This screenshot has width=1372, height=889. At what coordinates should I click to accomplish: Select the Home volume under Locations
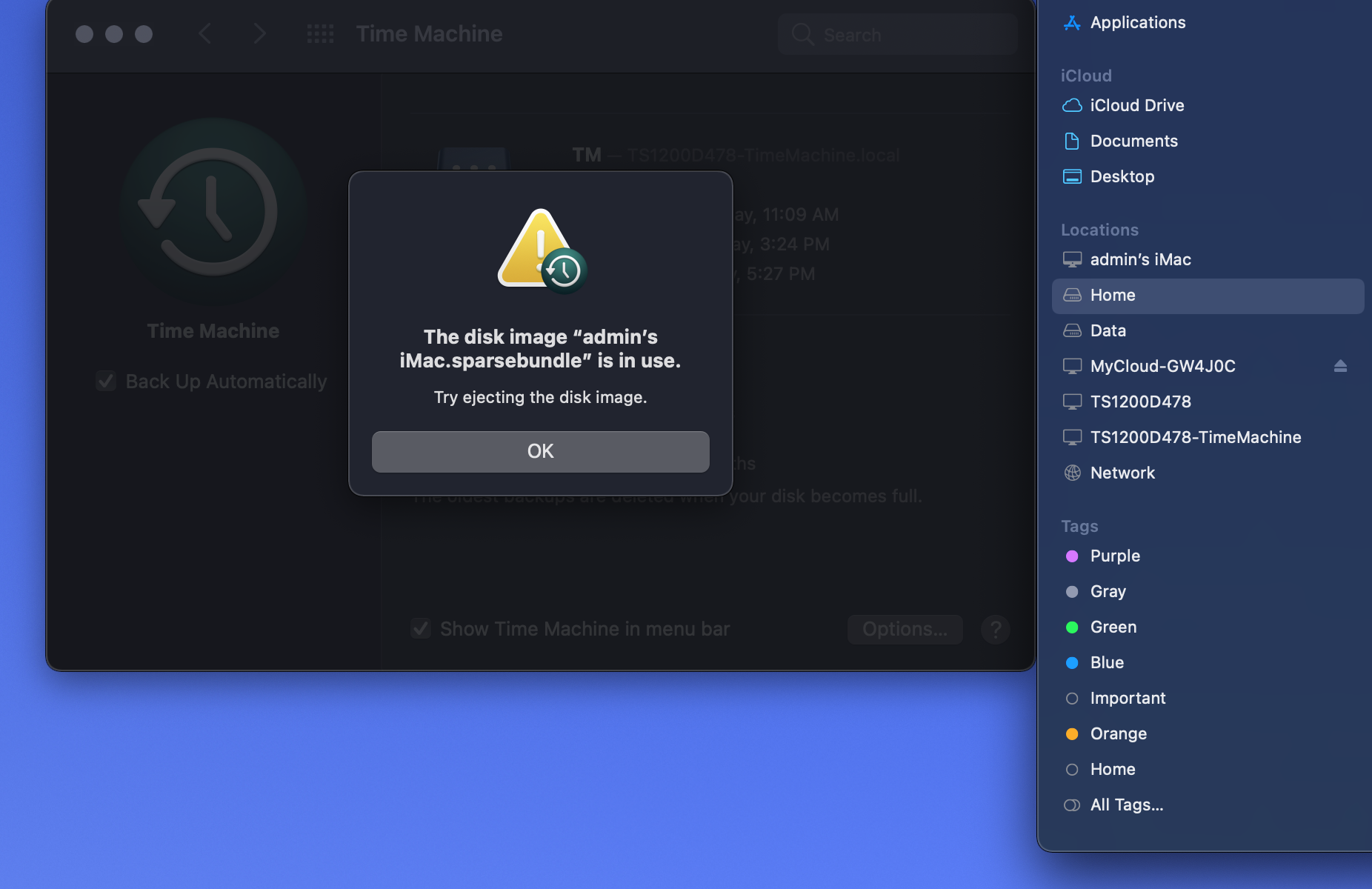click(1208, 296)
